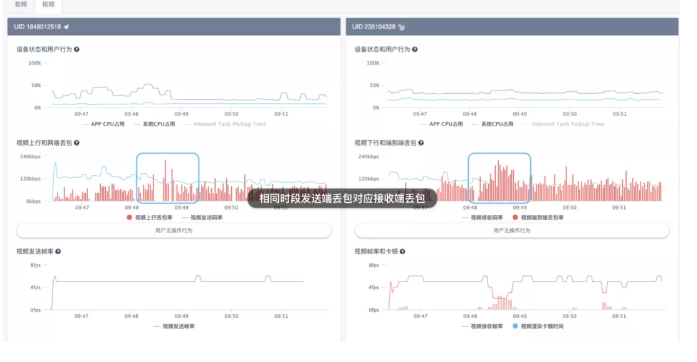Image resolution: width=697 pixels, height=362 pixels.
Task: Toggle 系统CPU占用 legend in right panel
Action: (x=493, y=124)
